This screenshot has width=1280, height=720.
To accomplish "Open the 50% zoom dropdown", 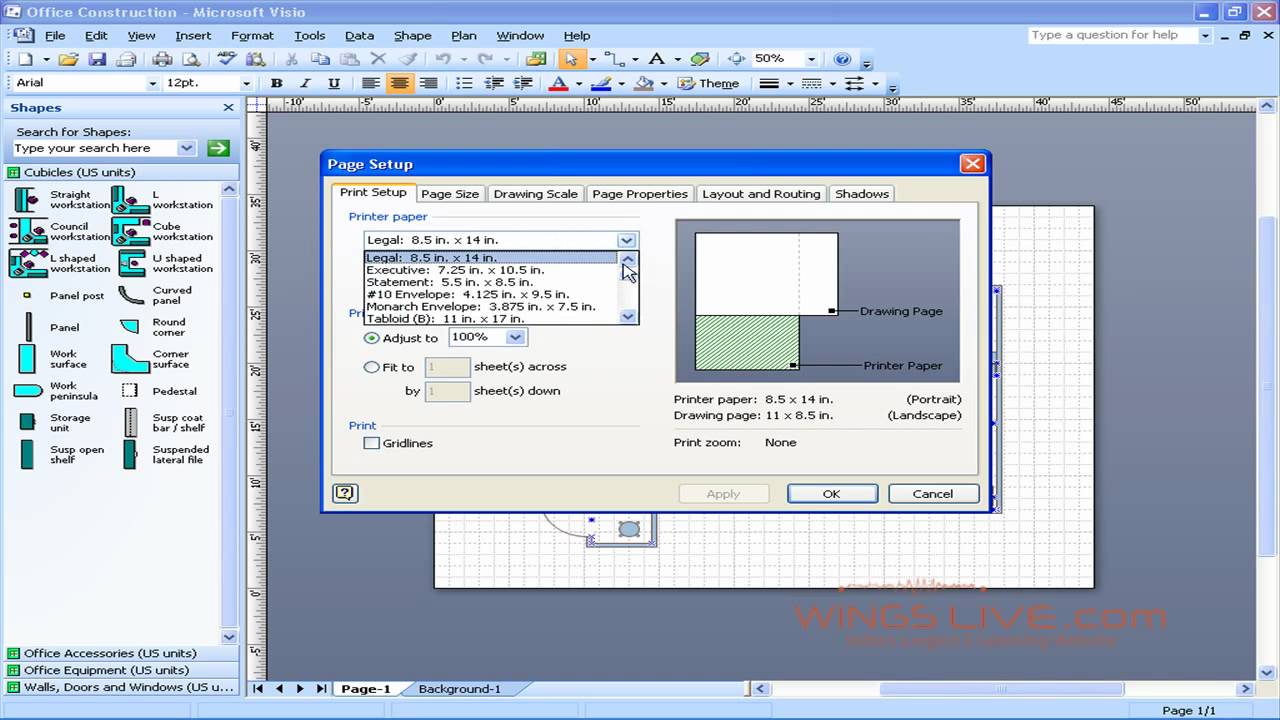I will coord(811,59).
